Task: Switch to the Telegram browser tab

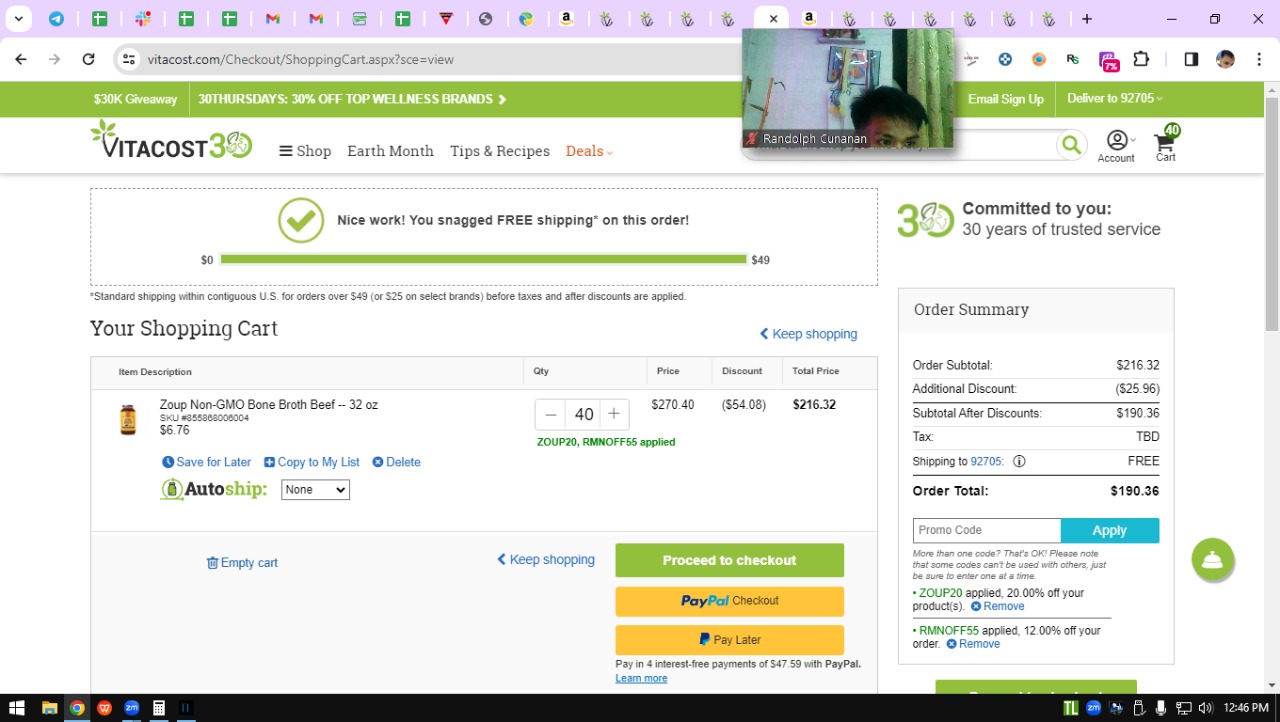Action: tap(57, 18)
